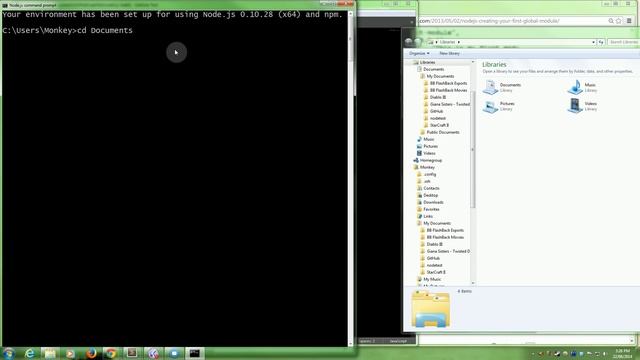The width and height of the screenshot is (640, 360).
Task: Open the Organize dropdown in Explorer
Action: coord(419,53)
